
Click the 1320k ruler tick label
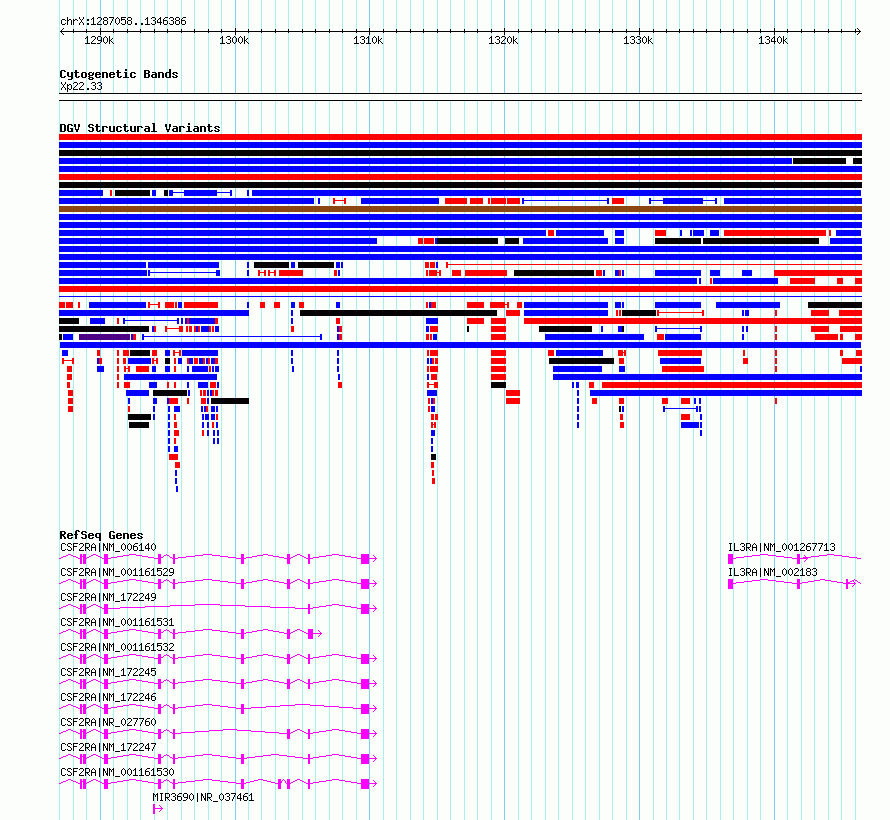(x=503, y=40)
